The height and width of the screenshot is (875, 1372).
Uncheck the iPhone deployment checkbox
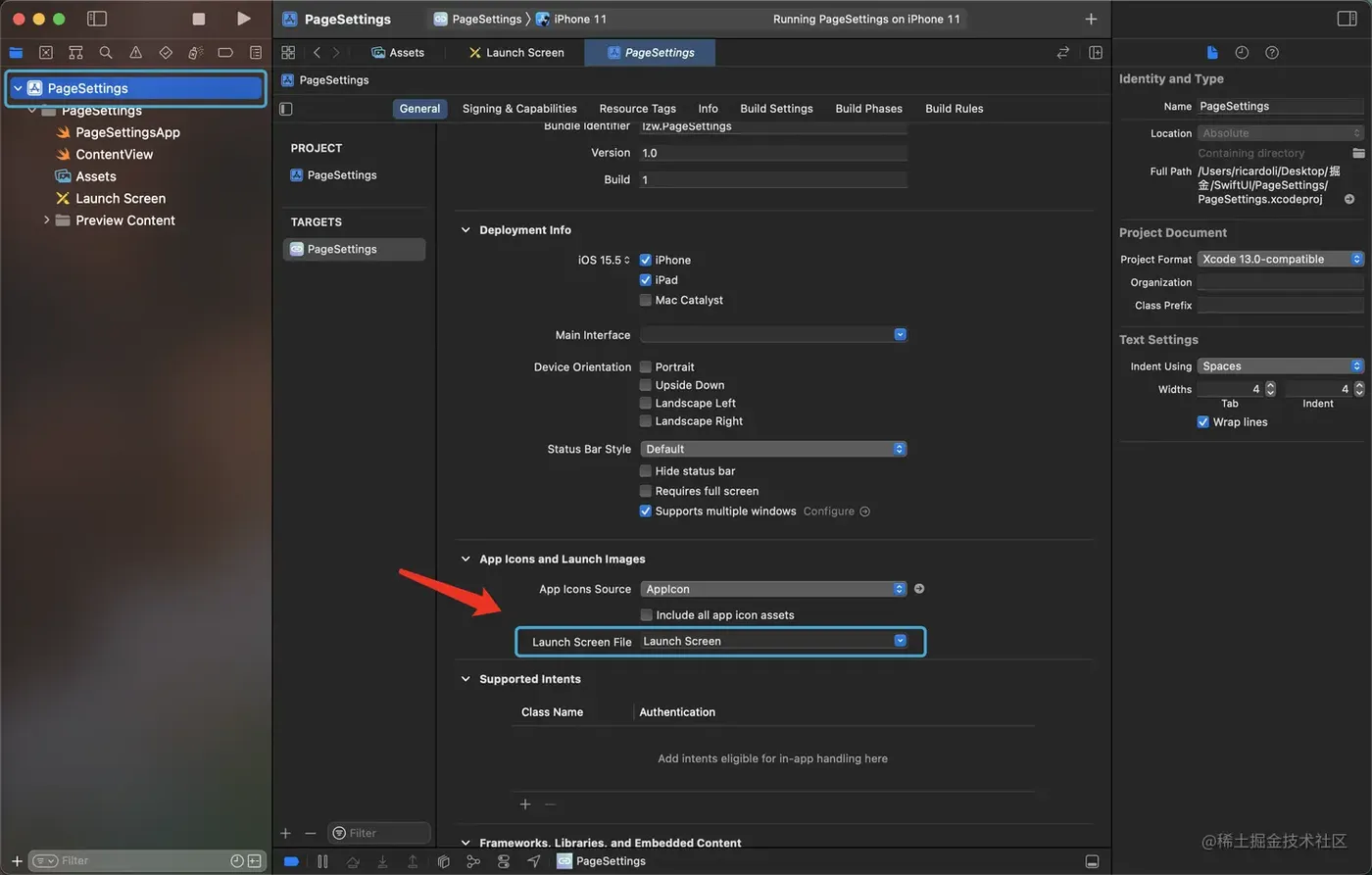coord(646,260)
